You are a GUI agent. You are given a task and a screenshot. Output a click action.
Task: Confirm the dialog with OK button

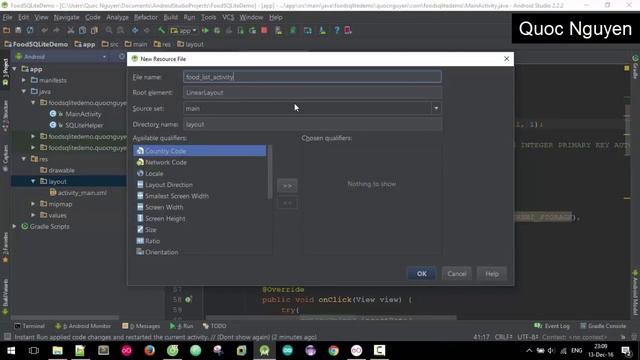(422, 274)
